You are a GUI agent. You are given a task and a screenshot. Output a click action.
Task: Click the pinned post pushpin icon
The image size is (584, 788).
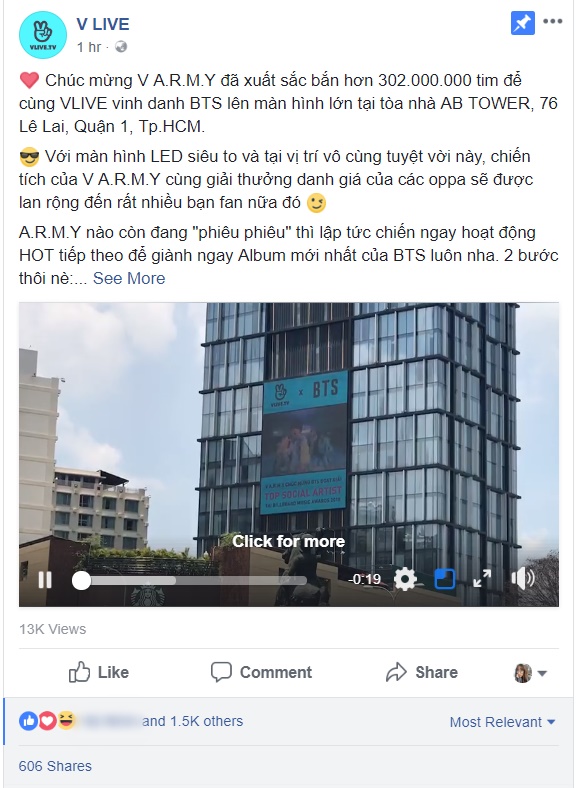point(523,23)
